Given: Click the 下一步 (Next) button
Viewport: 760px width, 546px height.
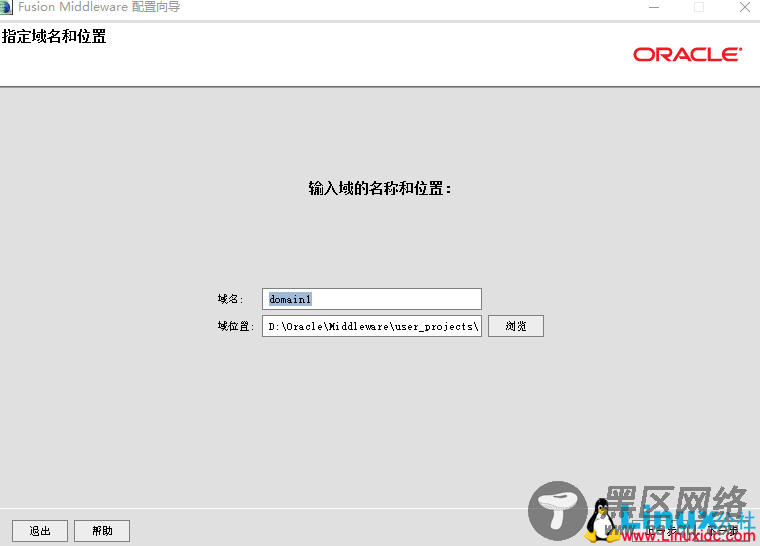Looking at the screenshot, I should pos(722,530).
